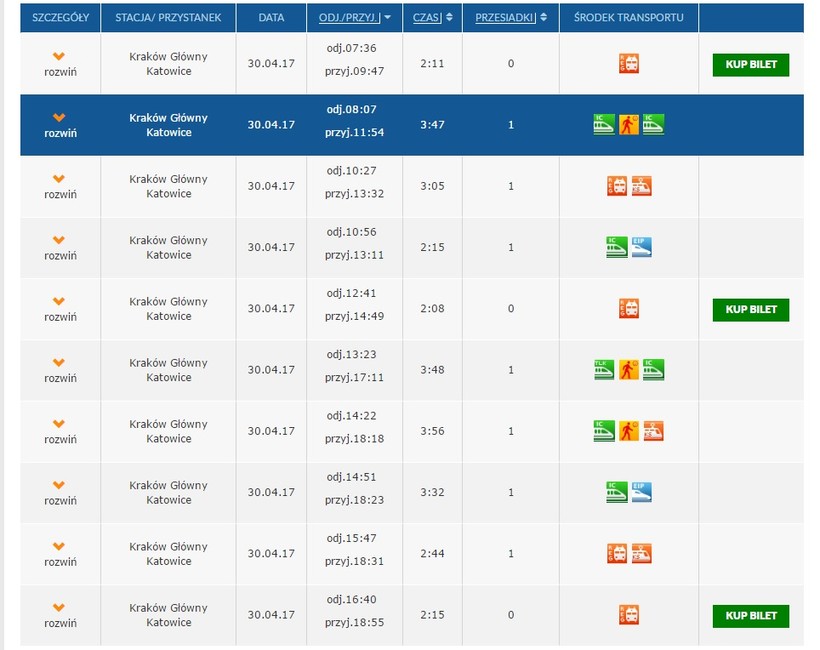820x650 pixels.
Task: Buy ticket for the 07:36 train
Action: click(x=750, y=65)
